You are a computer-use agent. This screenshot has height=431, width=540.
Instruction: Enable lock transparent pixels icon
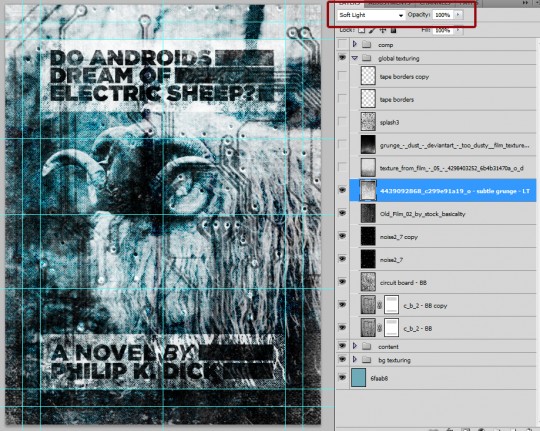[x=361, y=30]
